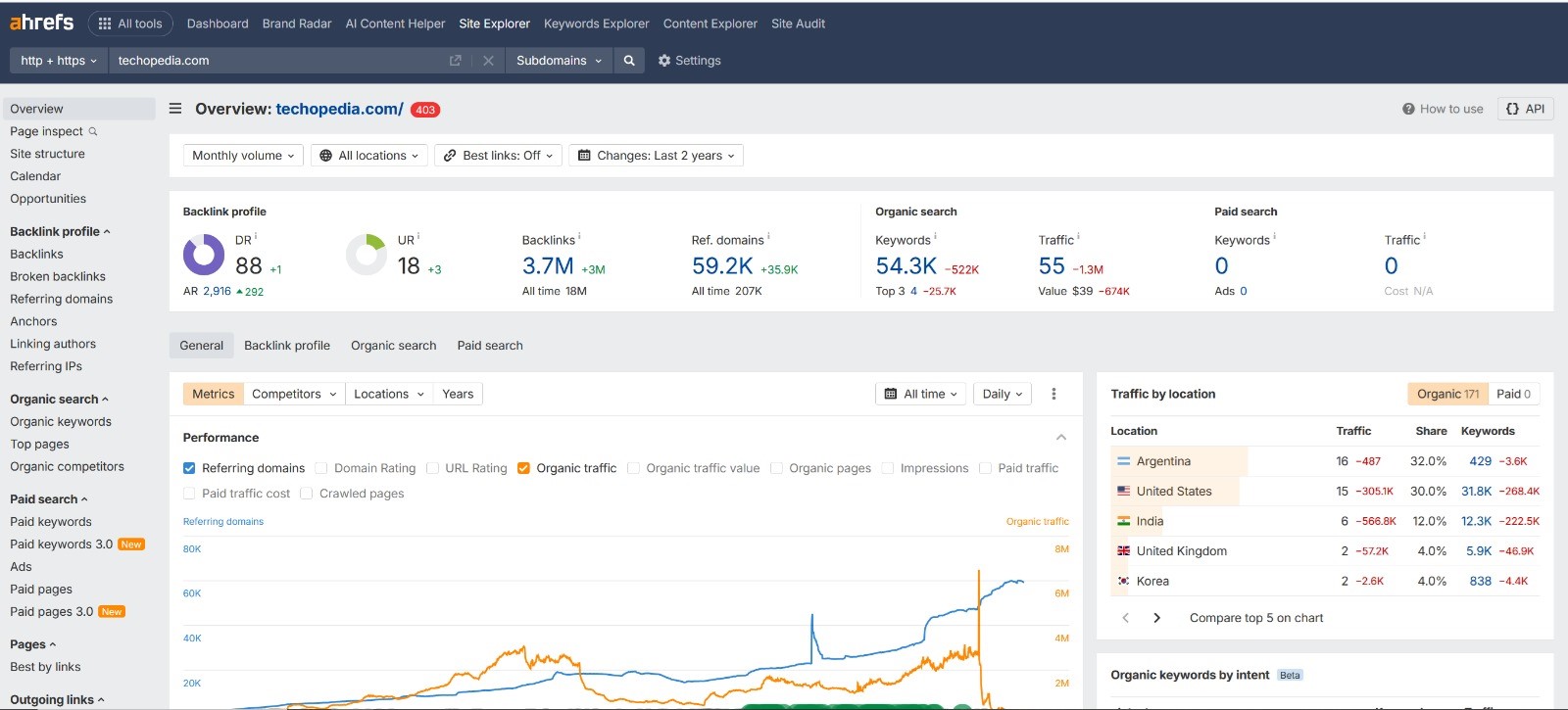Uncheck Organic traffic checkbox
Screen dimensions: 1568x710
523,468
